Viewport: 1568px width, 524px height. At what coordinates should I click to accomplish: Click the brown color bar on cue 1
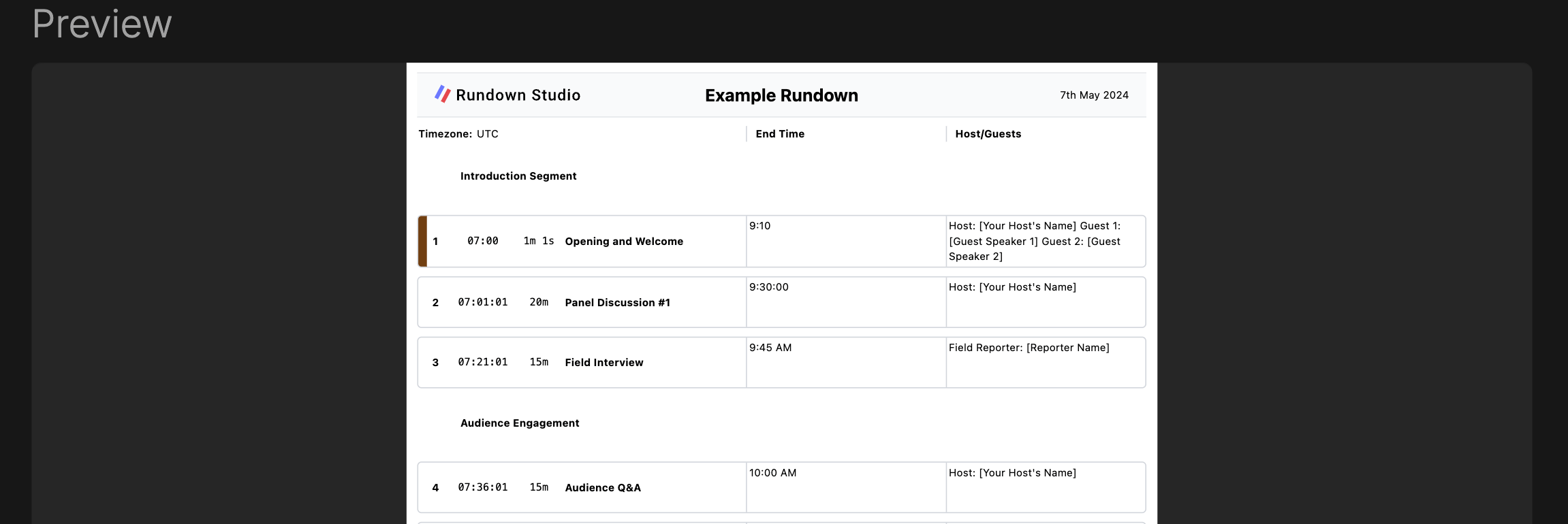pyautogui.click(x=422, y=242)
